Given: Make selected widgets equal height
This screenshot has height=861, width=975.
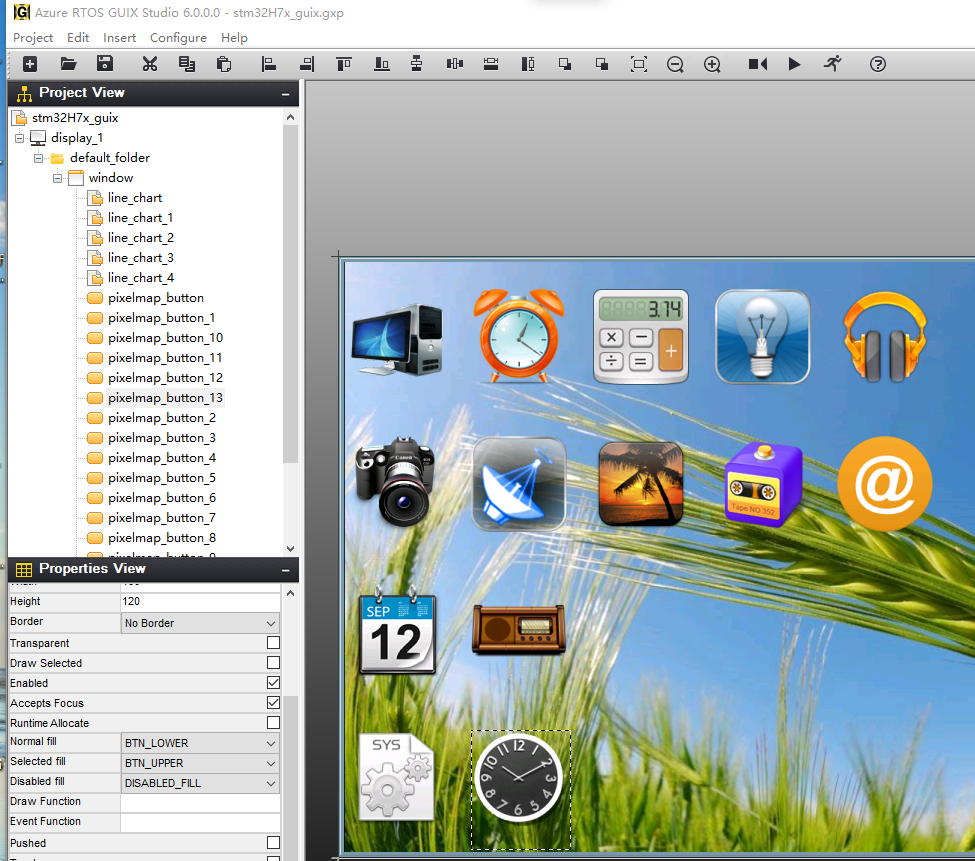Looking at the screenshot, I should pos(528,64).
